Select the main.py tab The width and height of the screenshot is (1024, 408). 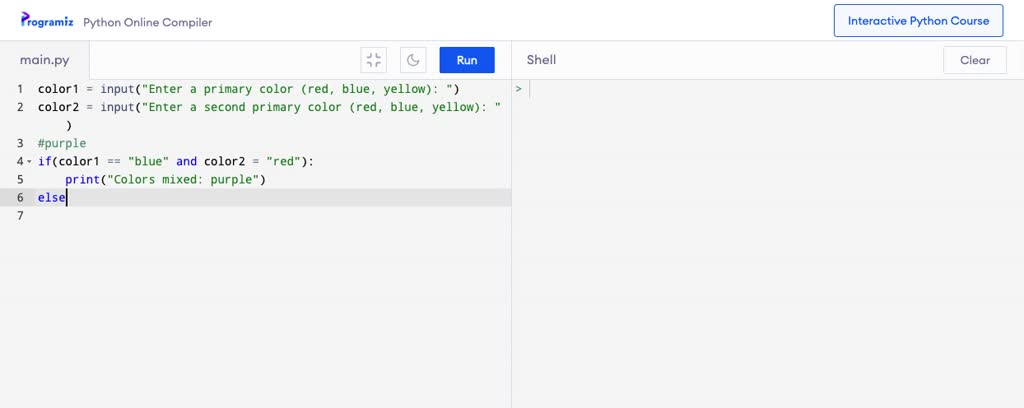(x=44, y=60)
